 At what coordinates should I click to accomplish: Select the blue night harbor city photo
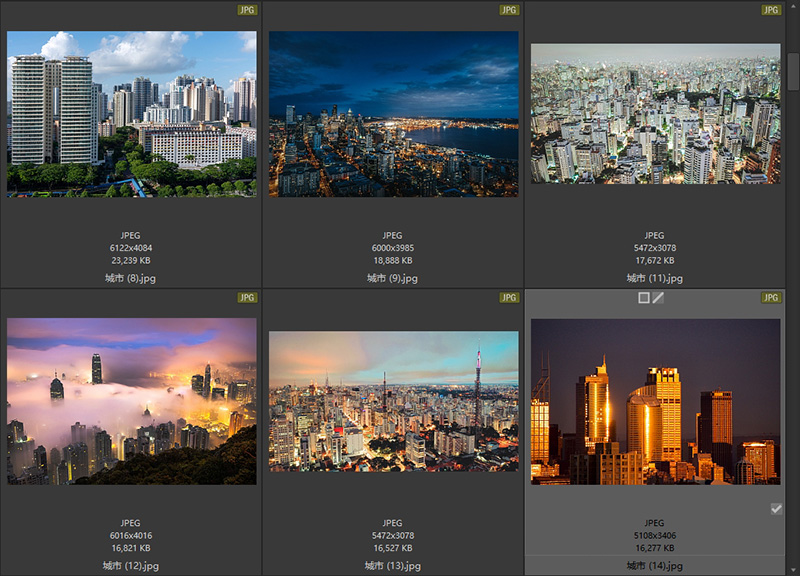point(393,113)
